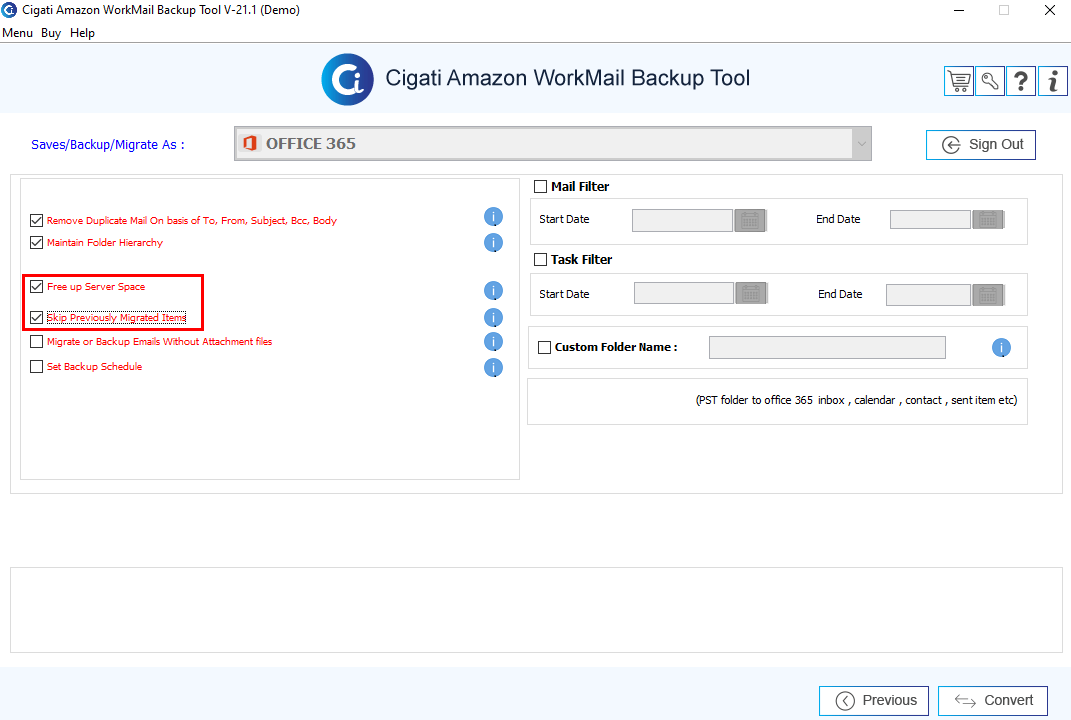
Task: Click the Sign Out button
Action: (981, 145)
